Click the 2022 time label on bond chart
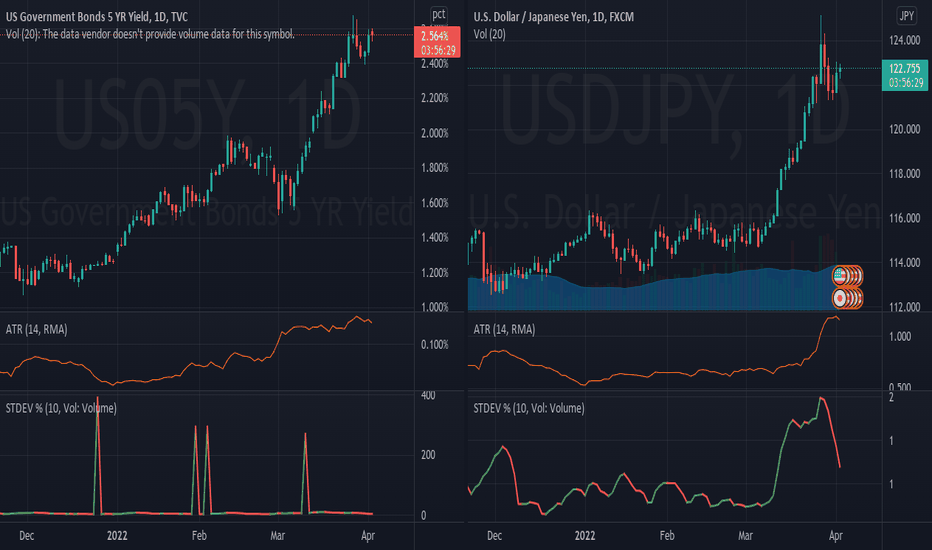 coord(117,536)
